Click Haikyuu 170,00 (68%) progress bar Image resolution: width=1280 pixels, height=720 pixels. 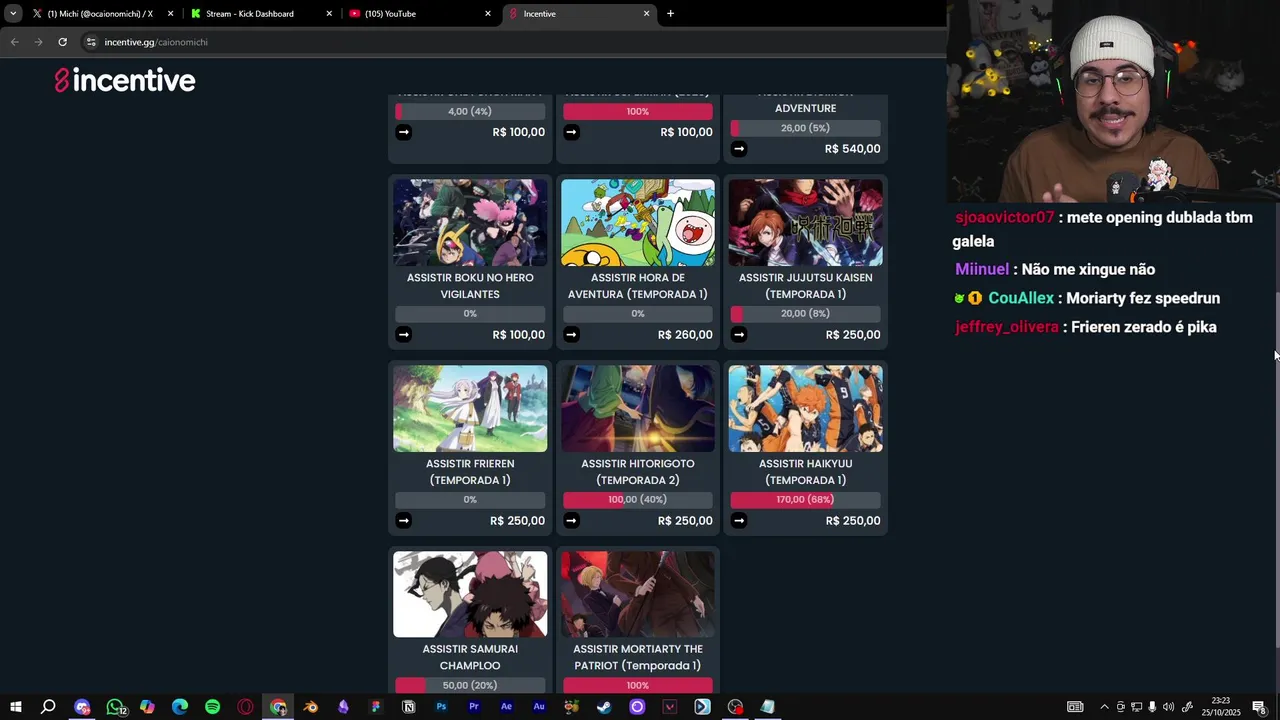pyautogui.click(x=805, y=499)
